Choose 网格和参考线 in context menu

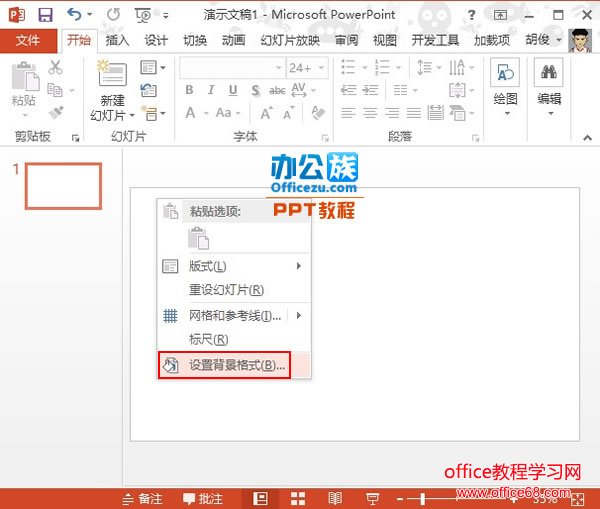(234, 316)
